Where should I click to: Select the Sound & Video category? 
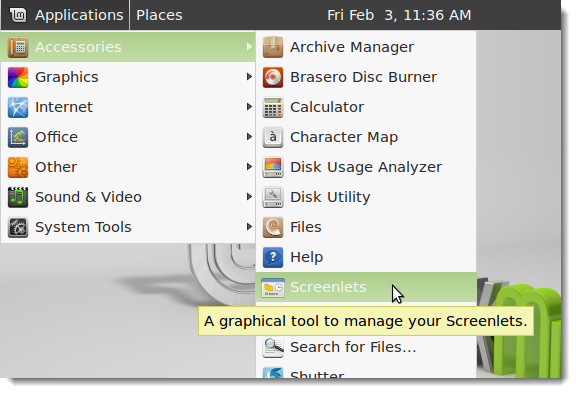tap(128, 197)
